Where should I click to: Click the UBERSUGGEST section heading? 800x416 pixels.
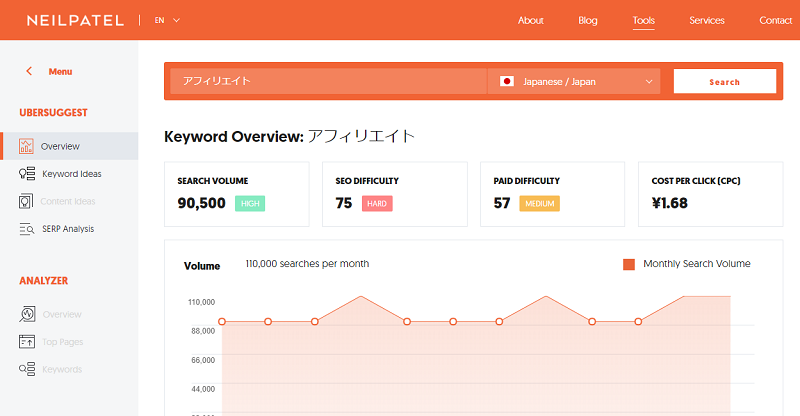click(x=53, y=113)
